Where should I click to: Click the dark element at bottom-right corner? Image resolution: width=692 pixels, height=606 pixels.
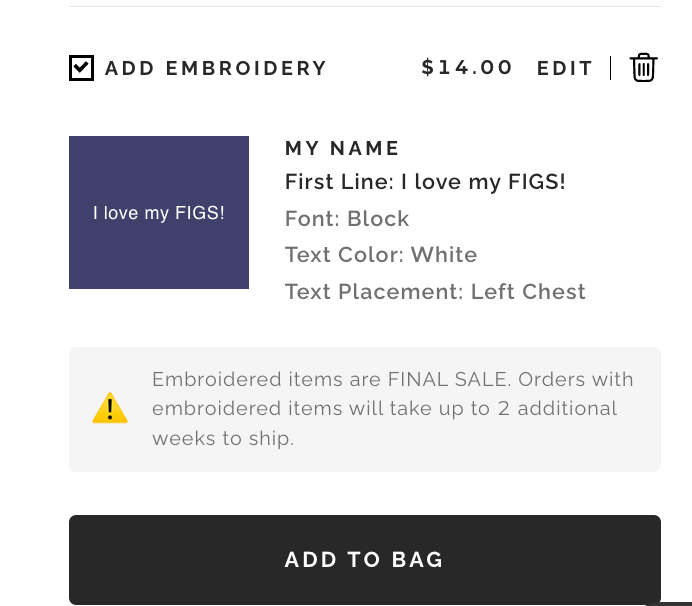[670, 603]
